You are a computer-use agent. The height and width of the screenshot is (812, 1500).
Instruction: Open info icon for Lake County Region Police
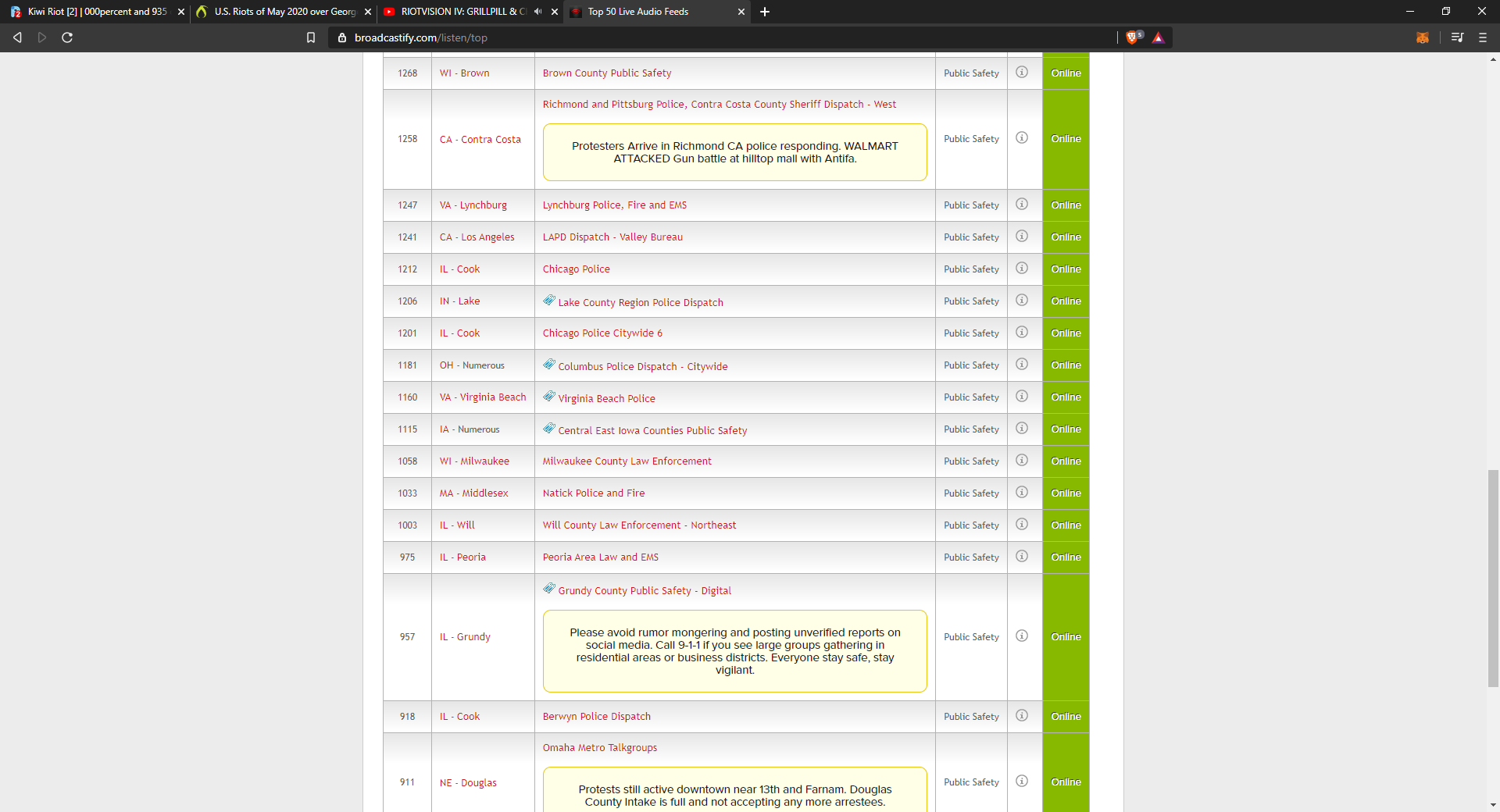(1022, 301)
